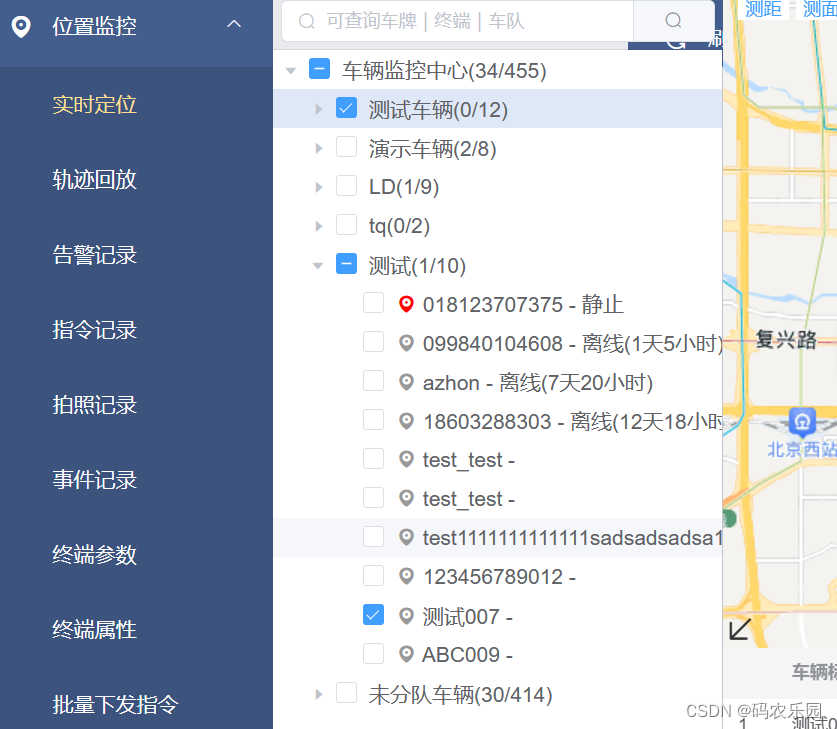Click the pin icon next to 测试007
Image resolution: width=837 pixels, height=729 pixels.
(x=405, y=616)
